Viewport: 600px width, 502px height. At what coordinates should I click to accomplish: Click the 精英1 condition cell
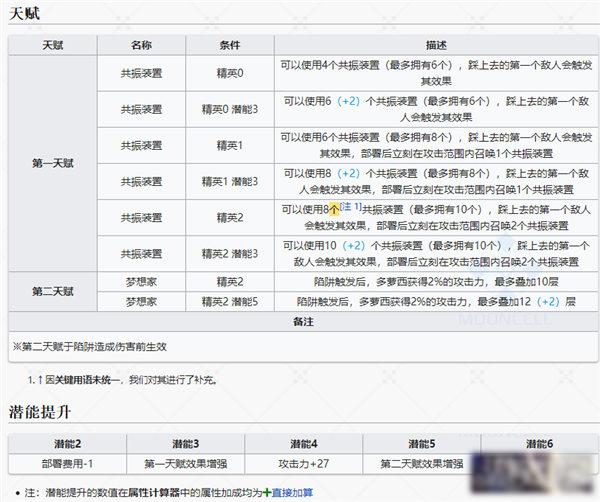[230, 145]
